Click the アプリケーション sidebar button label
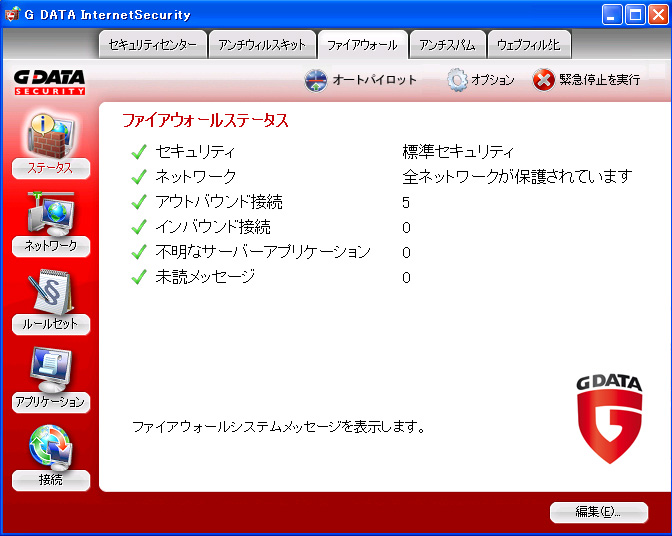Viewport: 672px width, 536px height. (x=51, y=402)
